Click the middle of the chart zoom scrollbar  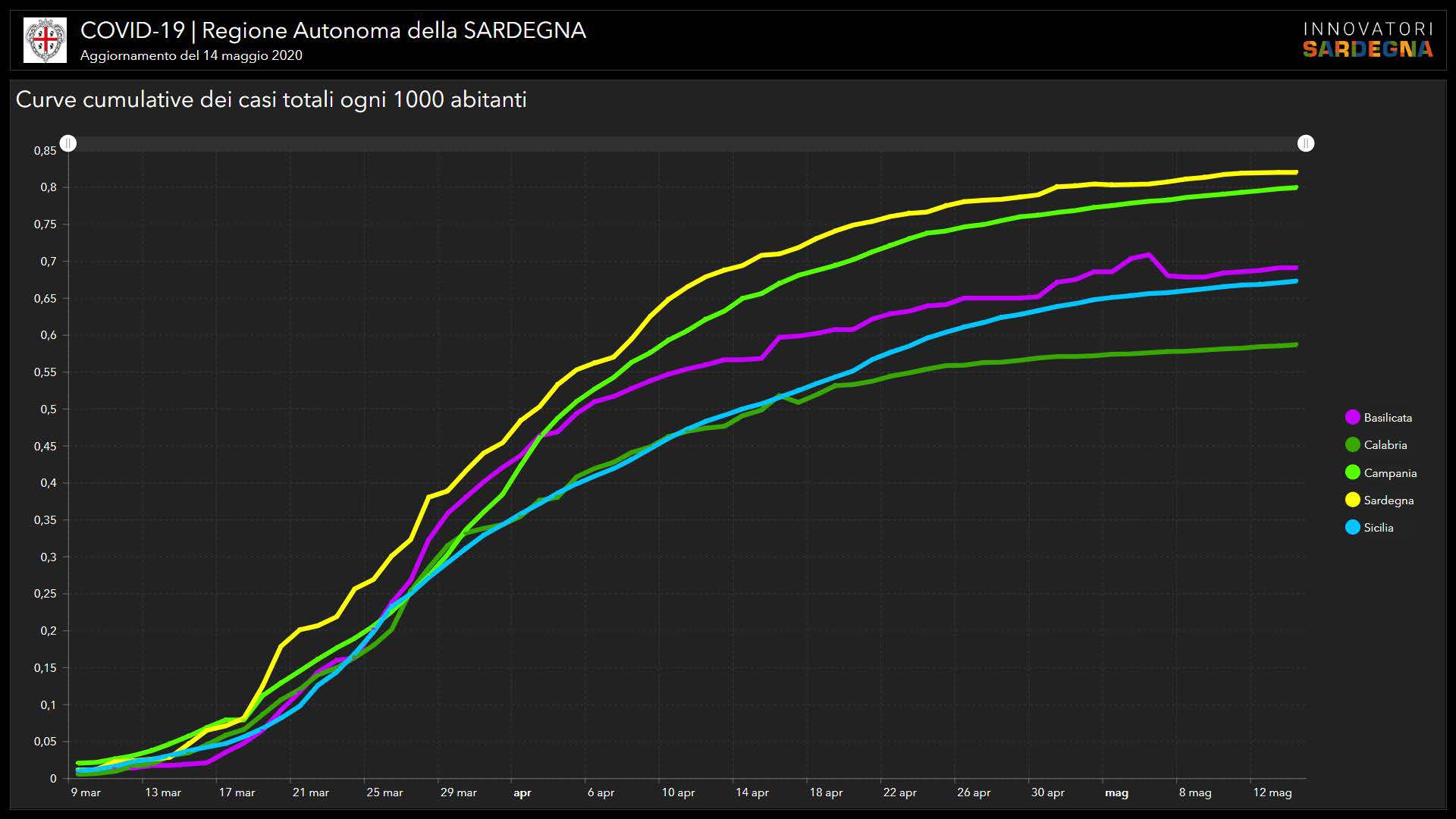686,143
